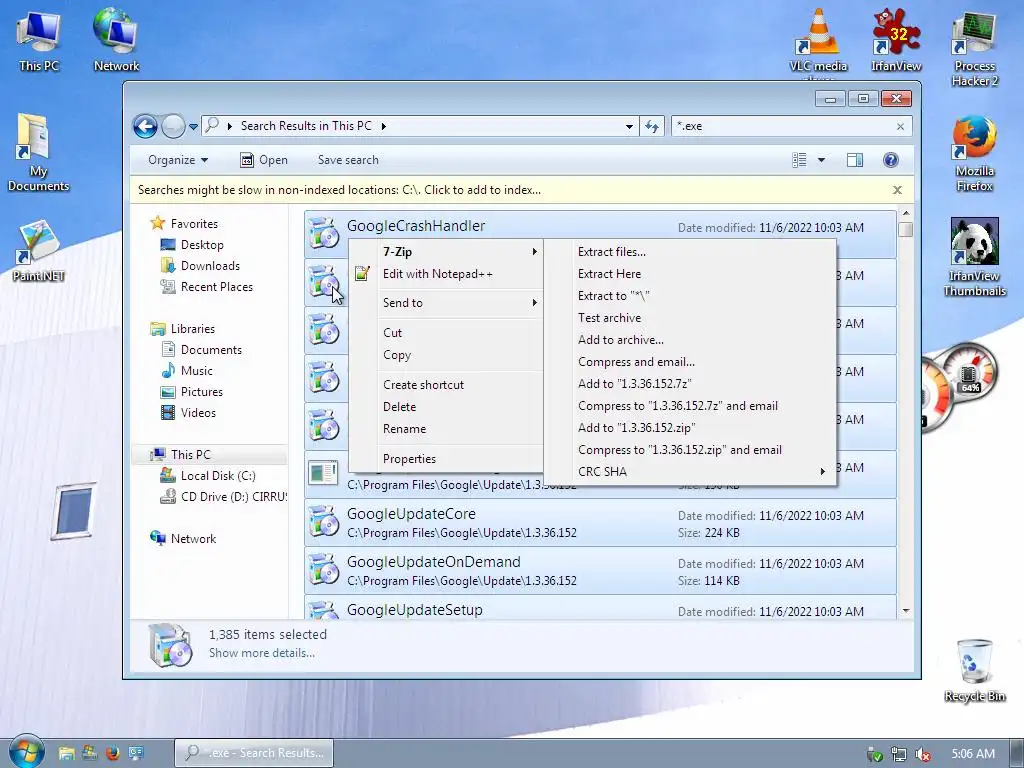
Task: Click arrow after Search Results in This PC
Action: 383,126
